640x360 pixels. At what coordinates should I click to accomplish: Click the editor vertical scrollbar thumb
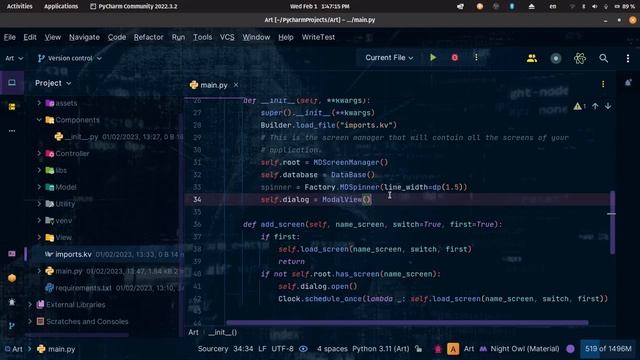pos(612,222)
